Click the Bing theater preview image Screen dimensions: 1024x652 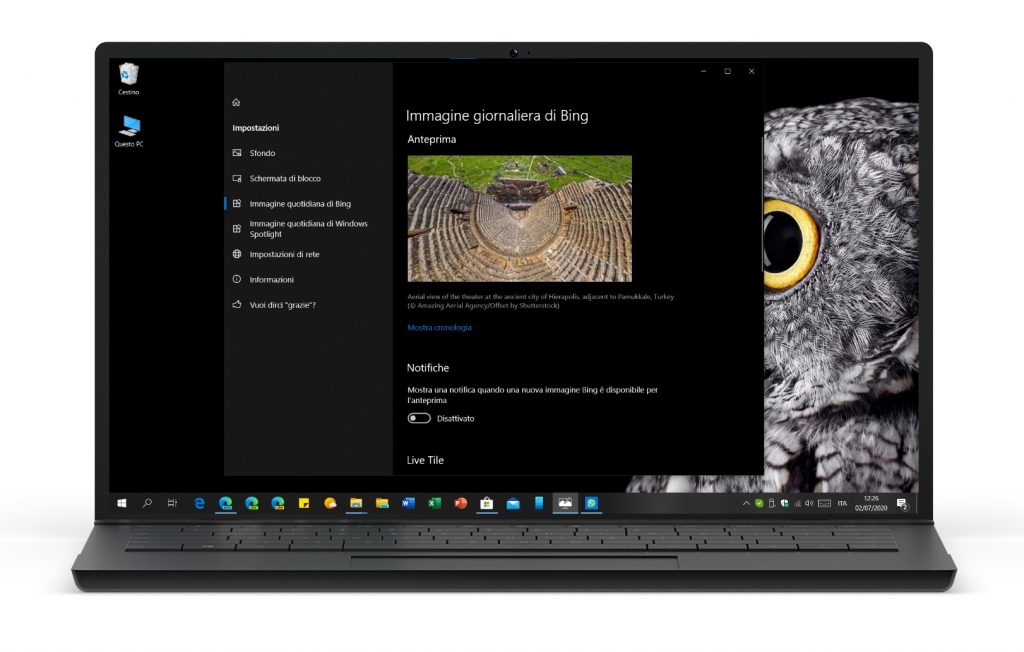[519, 218]
